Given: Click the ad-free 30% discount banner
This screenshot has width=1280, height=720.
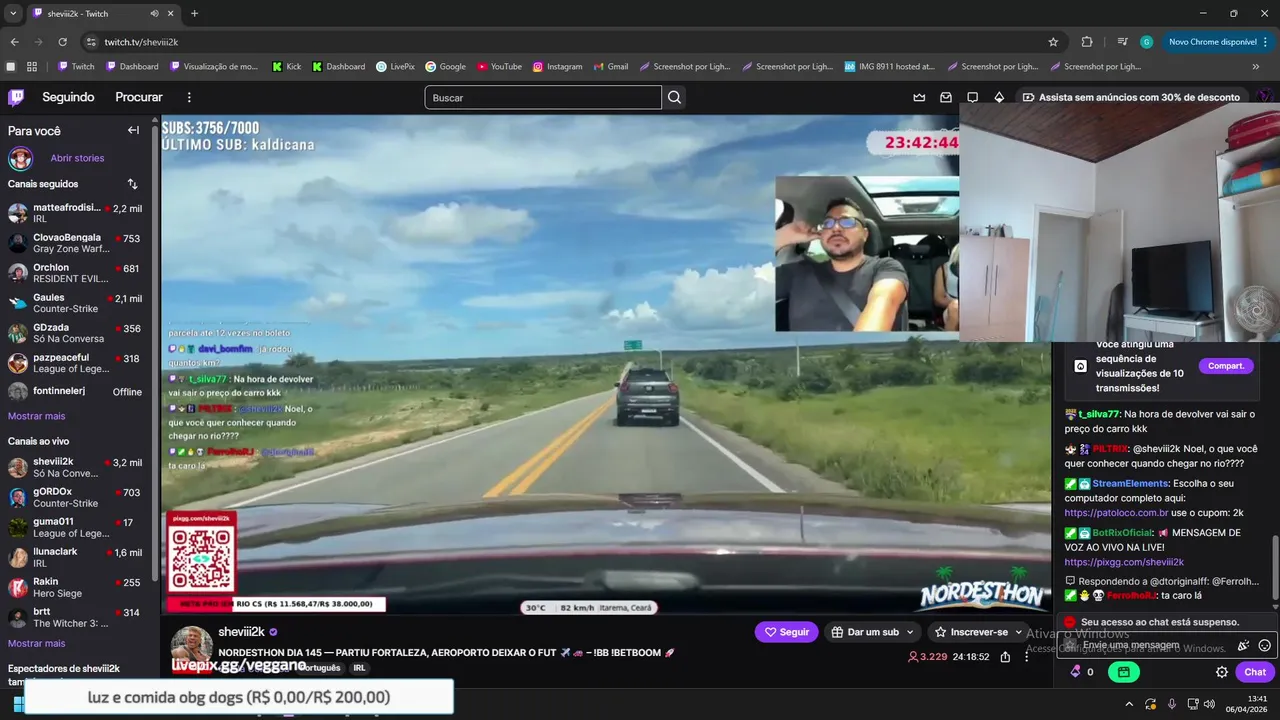Looking at the screenshot, I should [1131, 97].
